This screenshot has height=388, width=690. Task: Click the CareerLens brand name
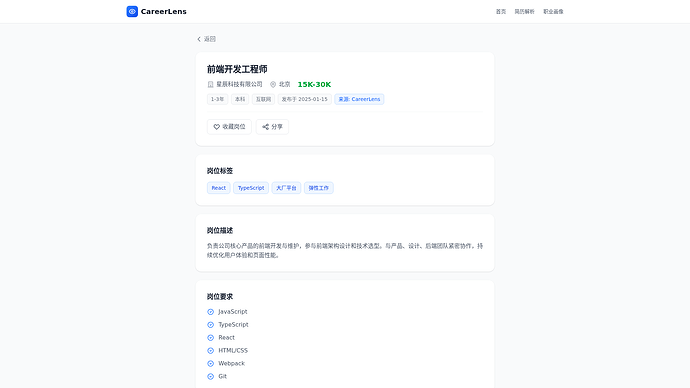164,11
